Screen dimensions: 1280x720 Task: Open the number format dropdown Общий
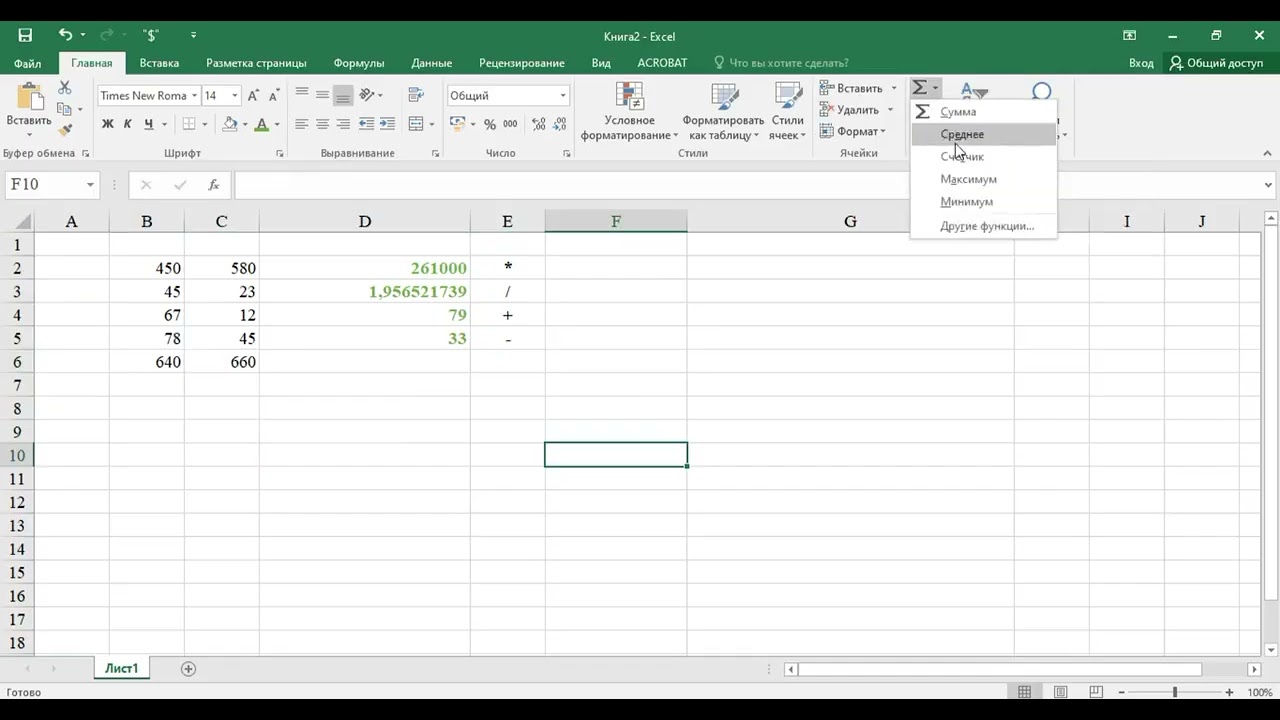click(508, 95)
